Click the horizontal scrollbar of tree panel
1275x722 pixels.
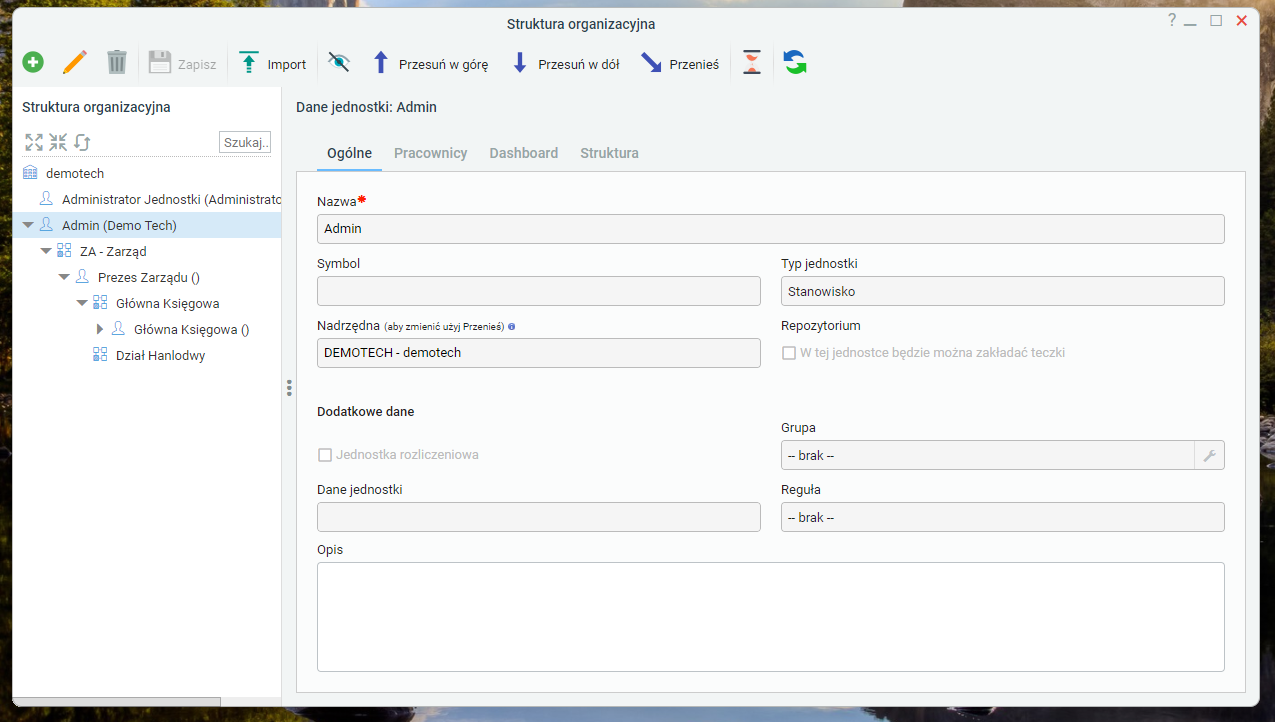coord(116,702)
